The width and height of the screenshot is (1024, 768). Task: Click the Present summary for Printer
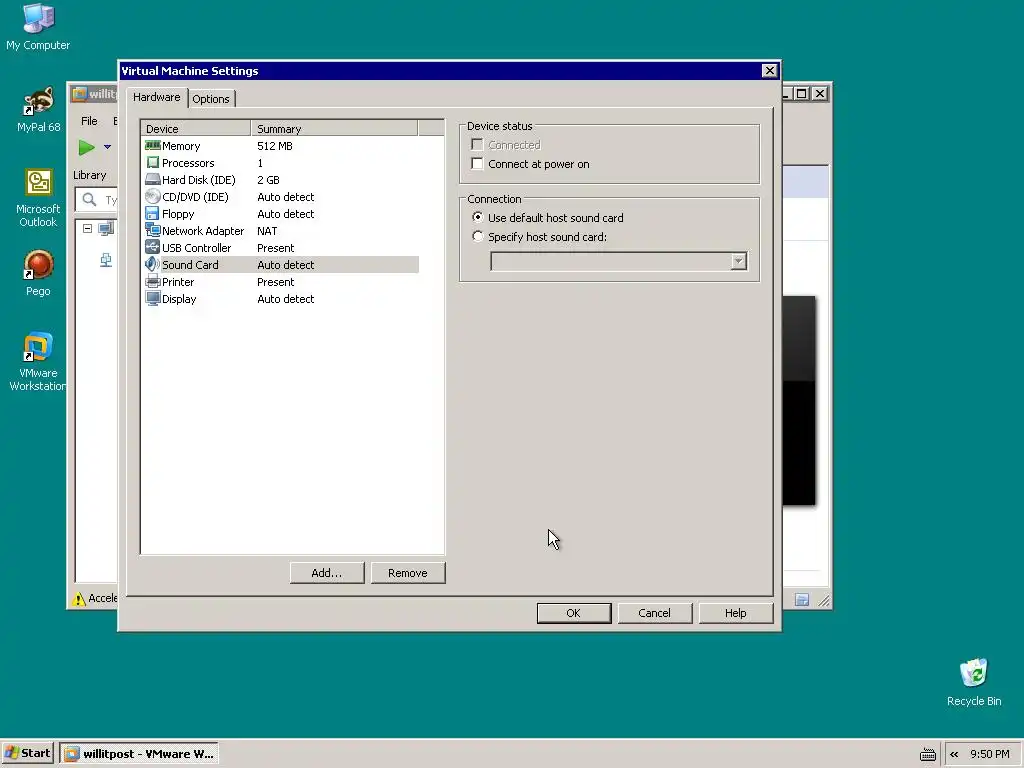[276, 281]
